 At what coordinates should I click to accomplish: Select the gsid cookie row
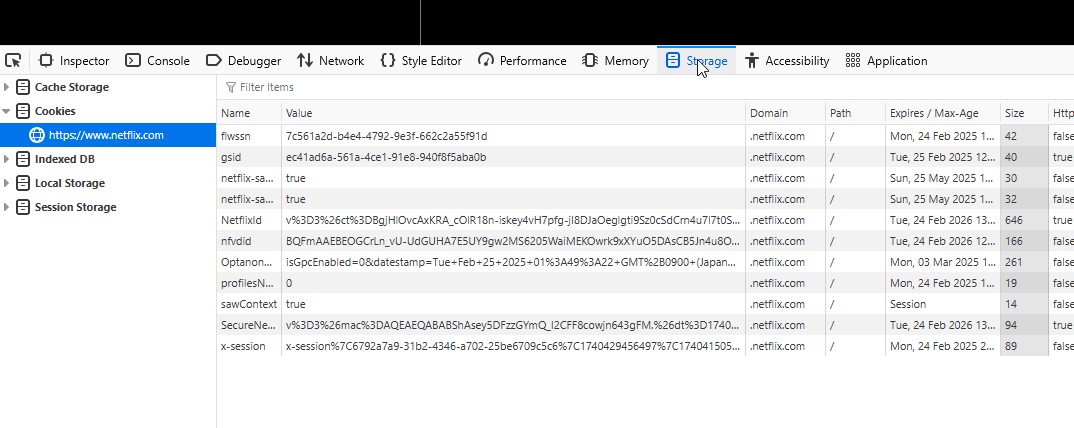pyautogui.click(x=645, y=157)
